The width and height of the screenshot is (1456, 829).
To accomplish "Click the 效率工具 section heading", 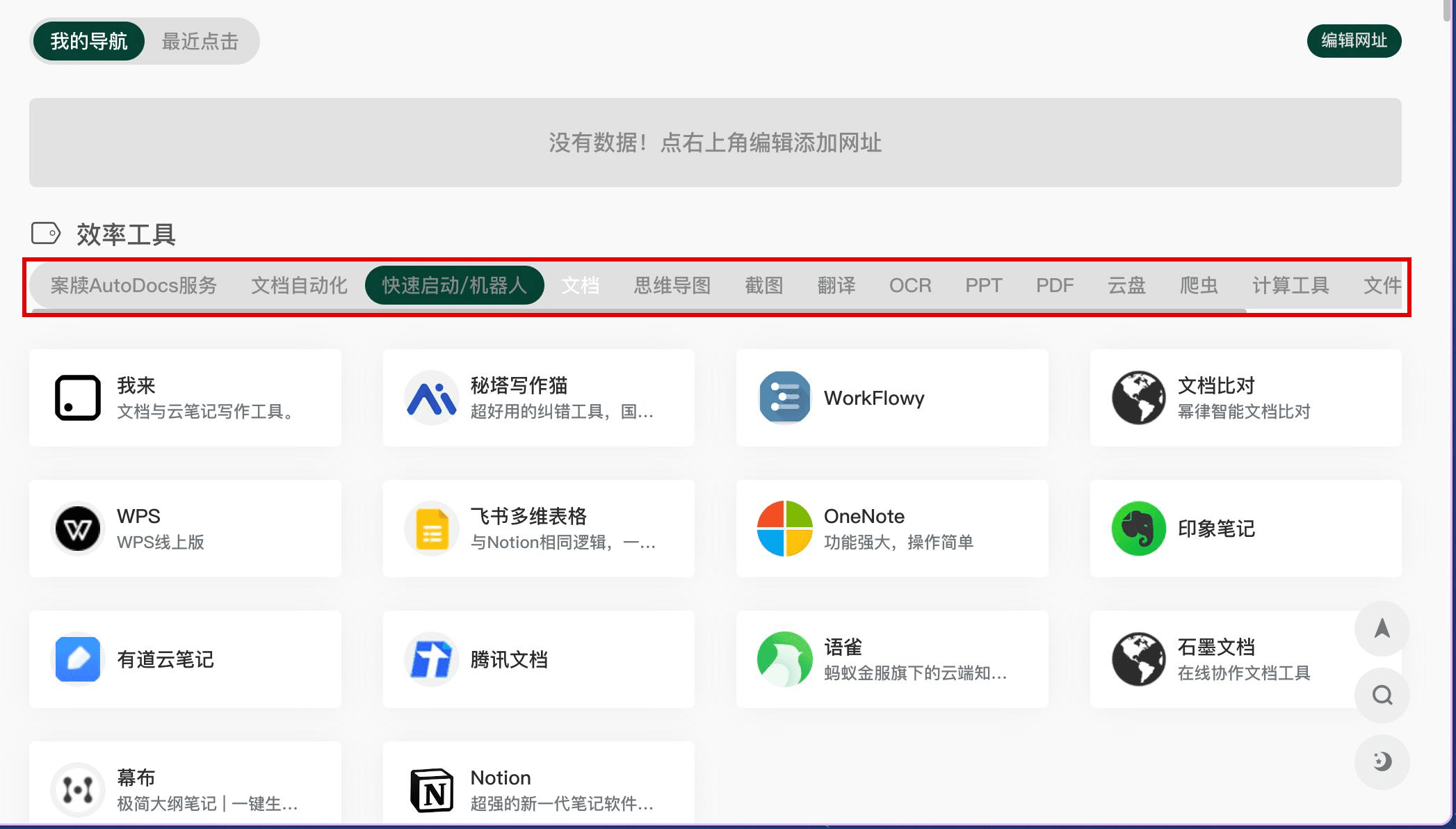I will coord(126,234).
